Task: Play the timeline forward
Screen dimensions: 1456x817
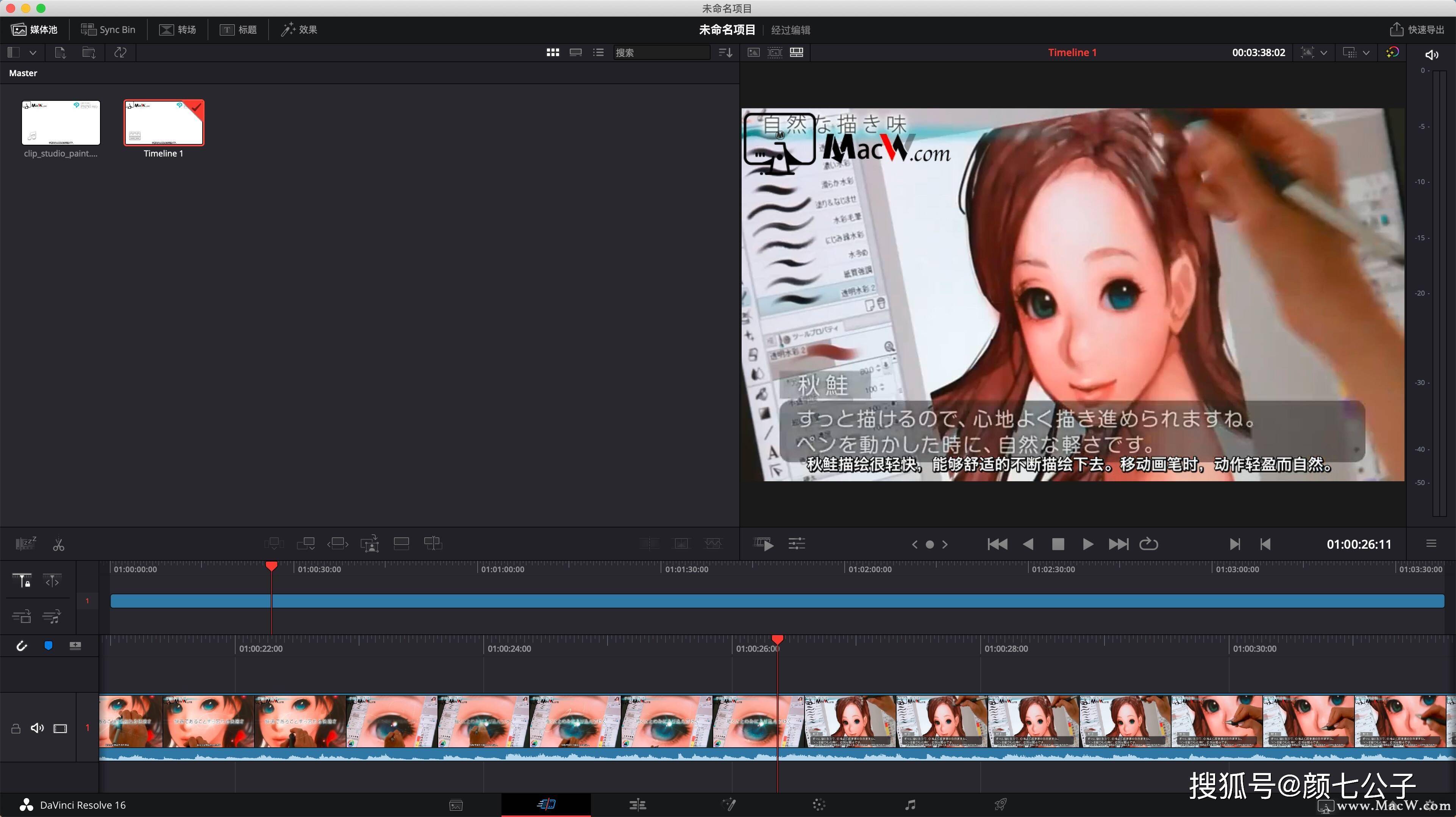Action: click(1087, 544)
